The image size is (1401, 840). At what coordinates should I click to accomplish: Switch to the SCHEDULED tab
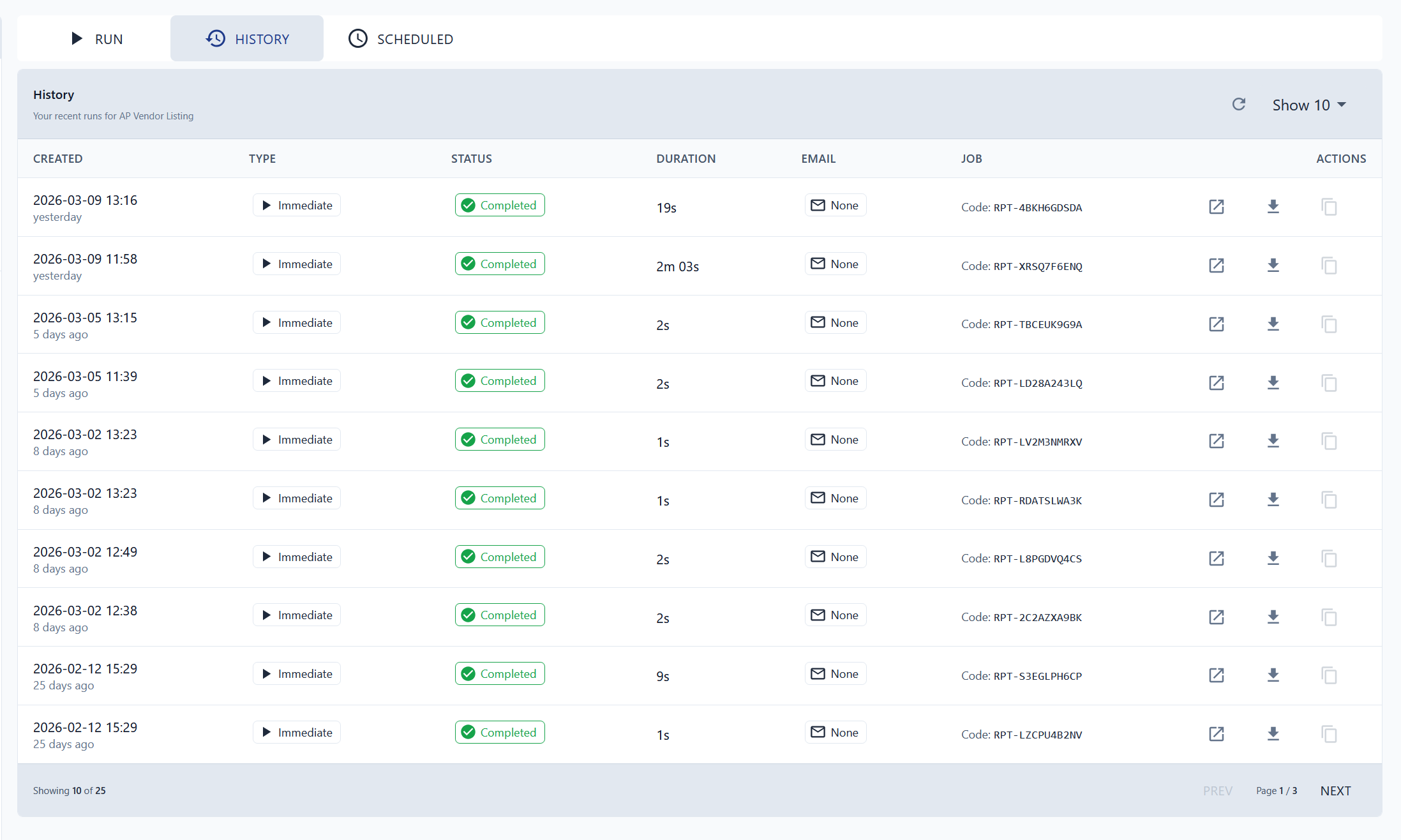tap(400, 38)
